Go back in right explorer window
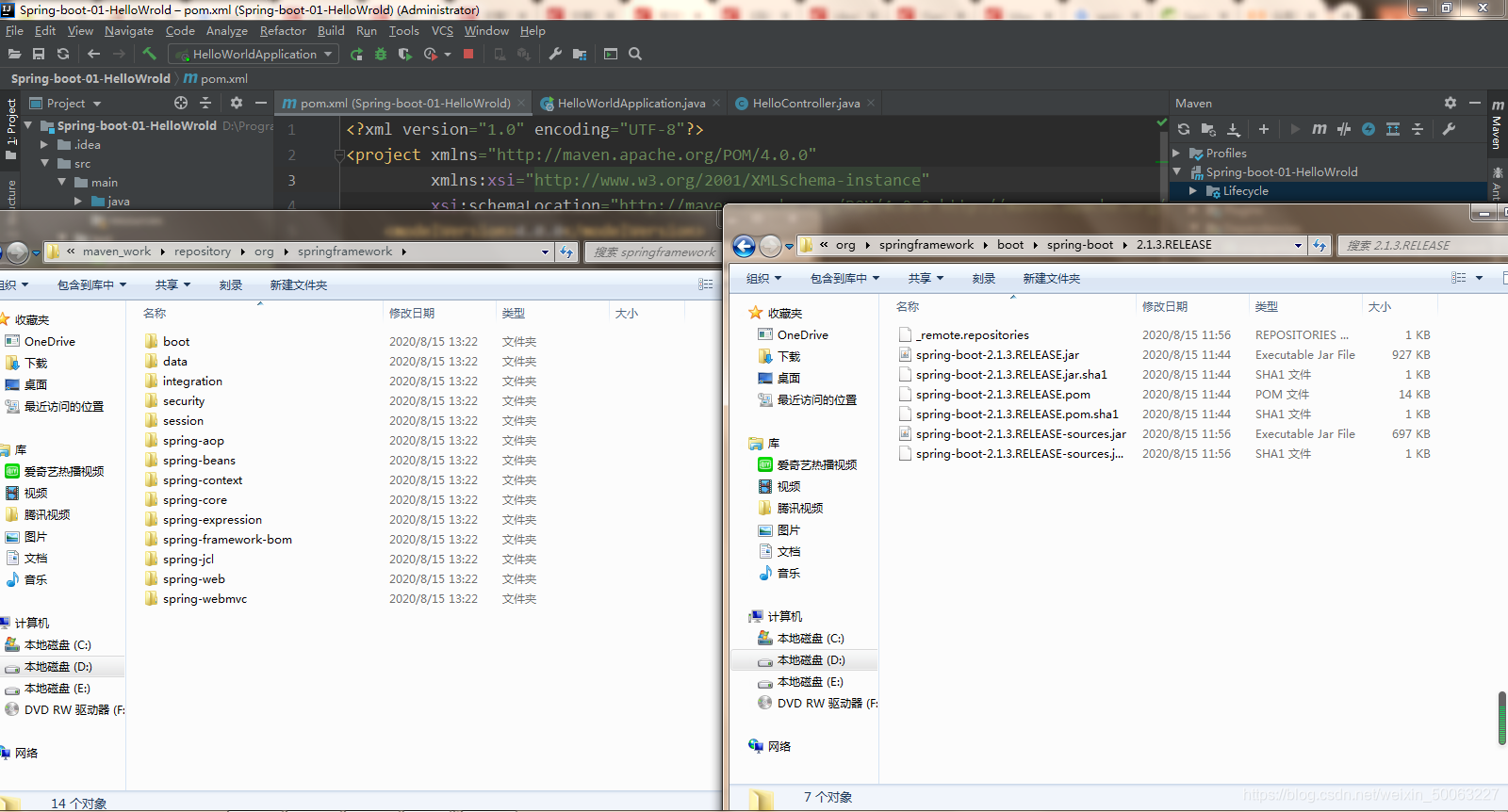Image resolution: width=1508 pixels, height=812 pixels. 744,246
